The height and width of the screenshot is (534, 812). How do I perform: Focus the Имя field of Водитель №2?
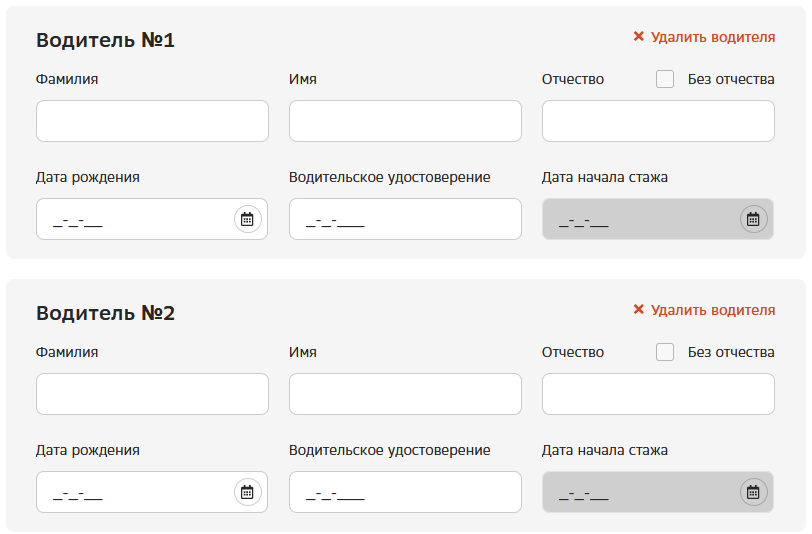pyautogui.click(x=405, y=394)
